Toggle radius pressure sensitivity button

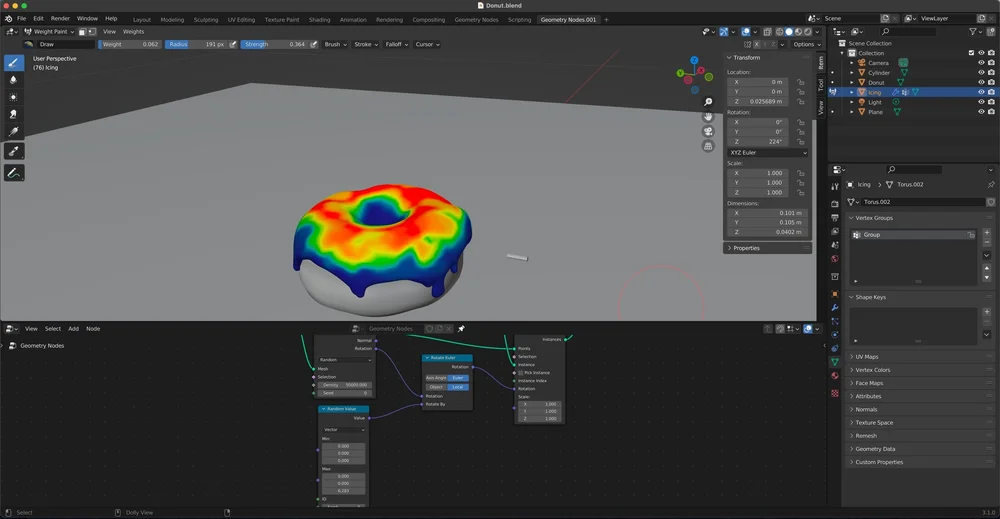(x=233, y=45)
